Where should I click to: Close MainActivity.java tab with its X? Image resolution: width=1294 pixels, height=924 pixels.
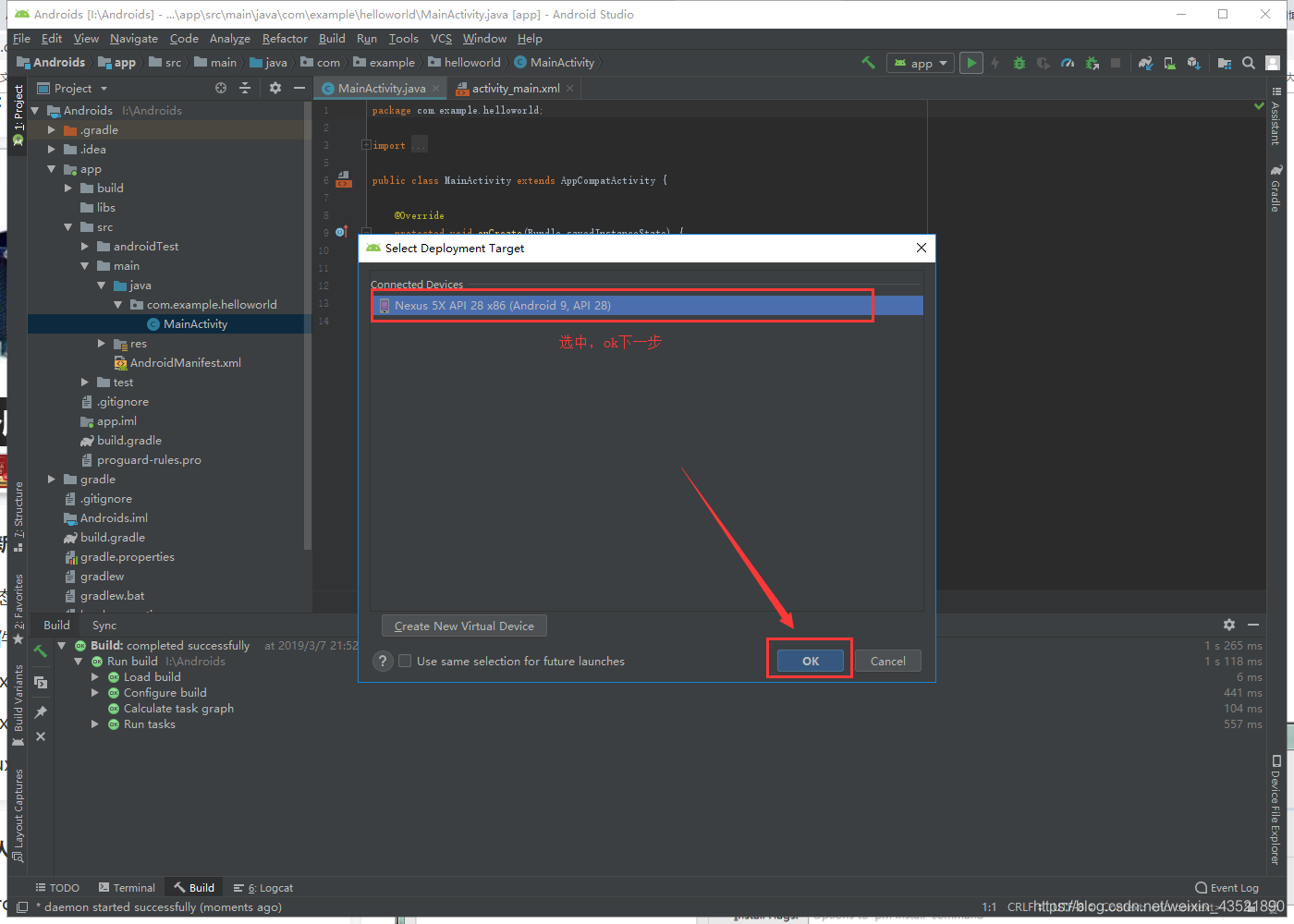(x=436, y=89)
